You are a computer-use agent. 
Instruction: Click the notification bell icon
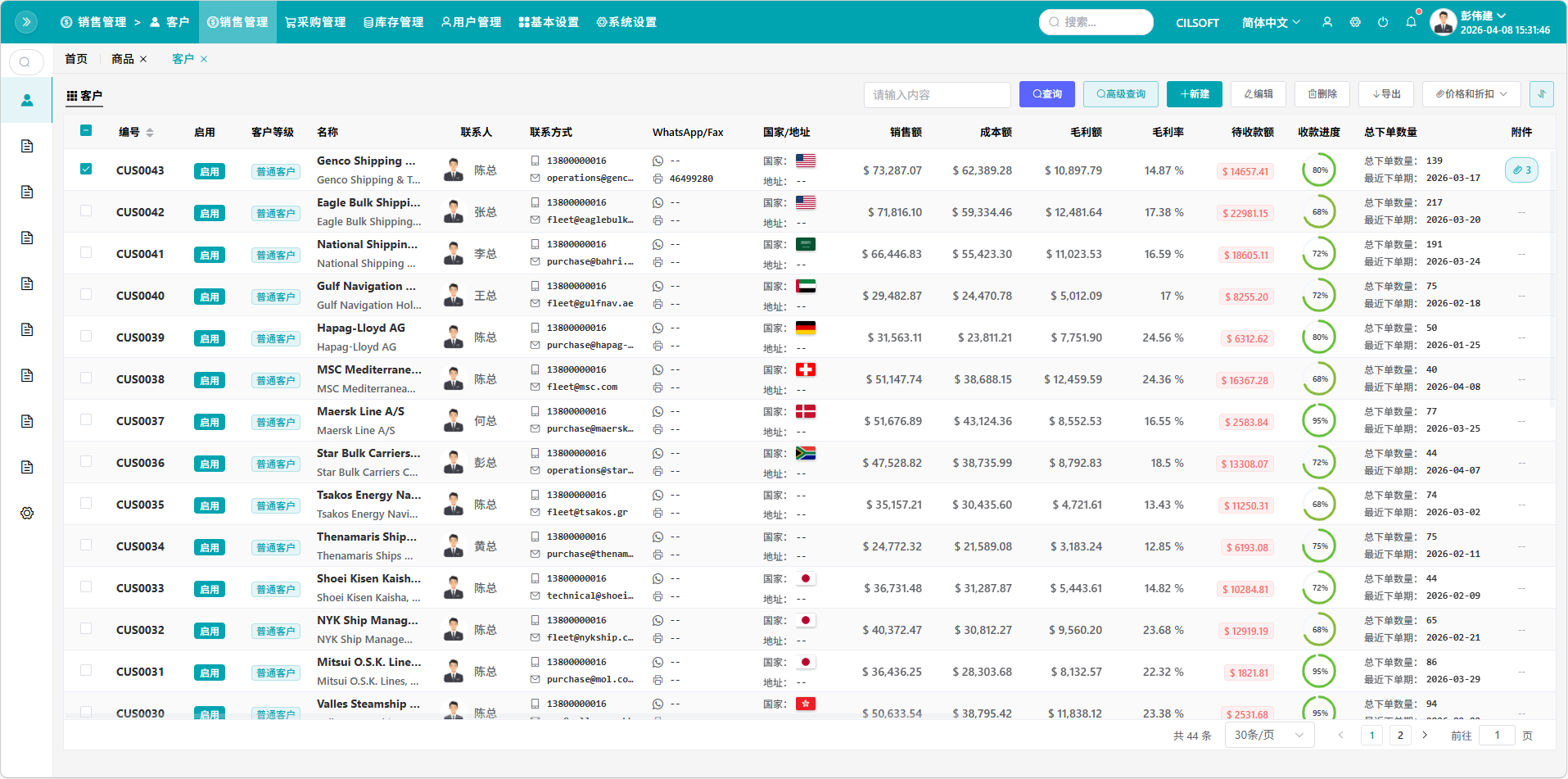click(x=1411, y=22)
